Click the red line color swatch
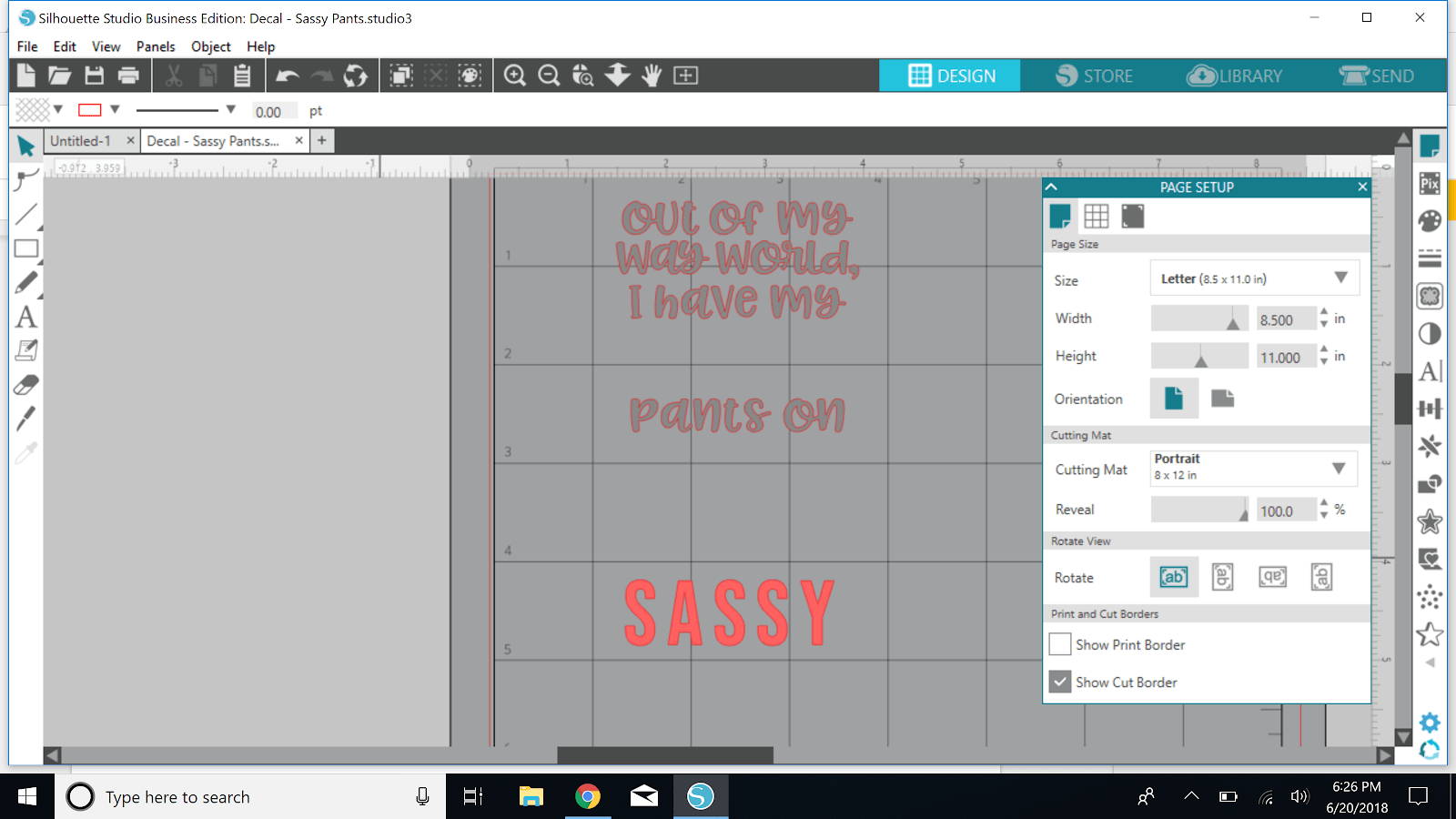This screenshot has width=1456, height=819. click(90, 110)
